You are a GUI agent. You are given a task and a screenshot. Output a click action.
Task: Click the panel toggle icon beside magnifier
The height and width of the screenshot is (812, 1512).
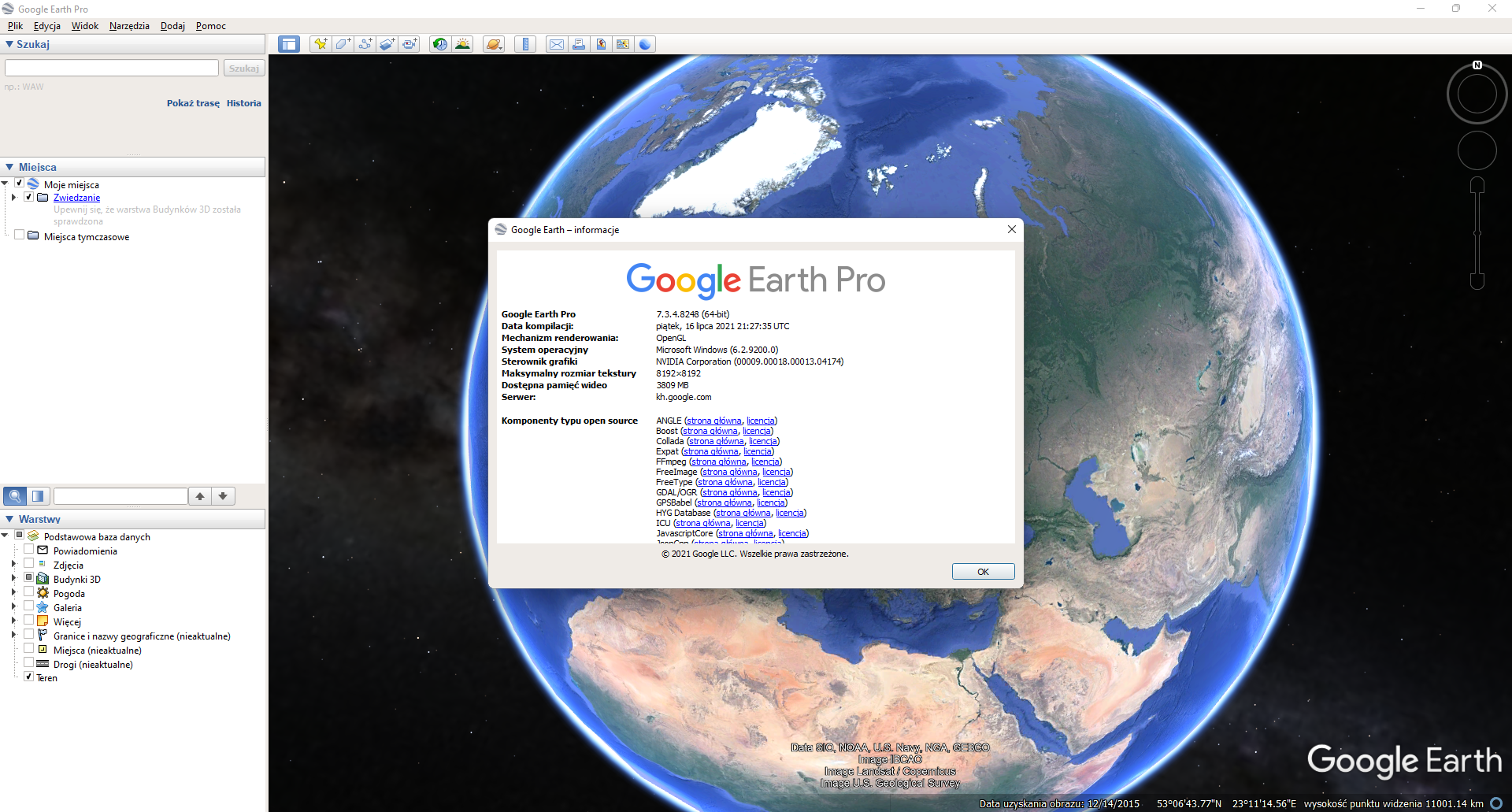pyautogui.click(x=38, y=496)
